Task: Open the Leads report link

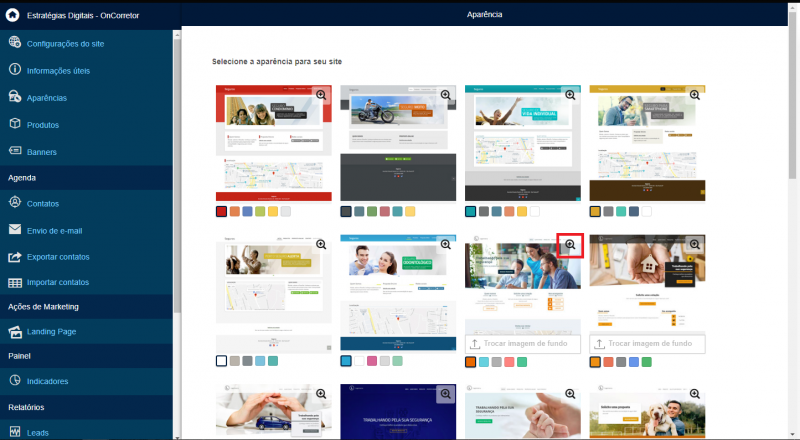Action: [x=38, y=433]
